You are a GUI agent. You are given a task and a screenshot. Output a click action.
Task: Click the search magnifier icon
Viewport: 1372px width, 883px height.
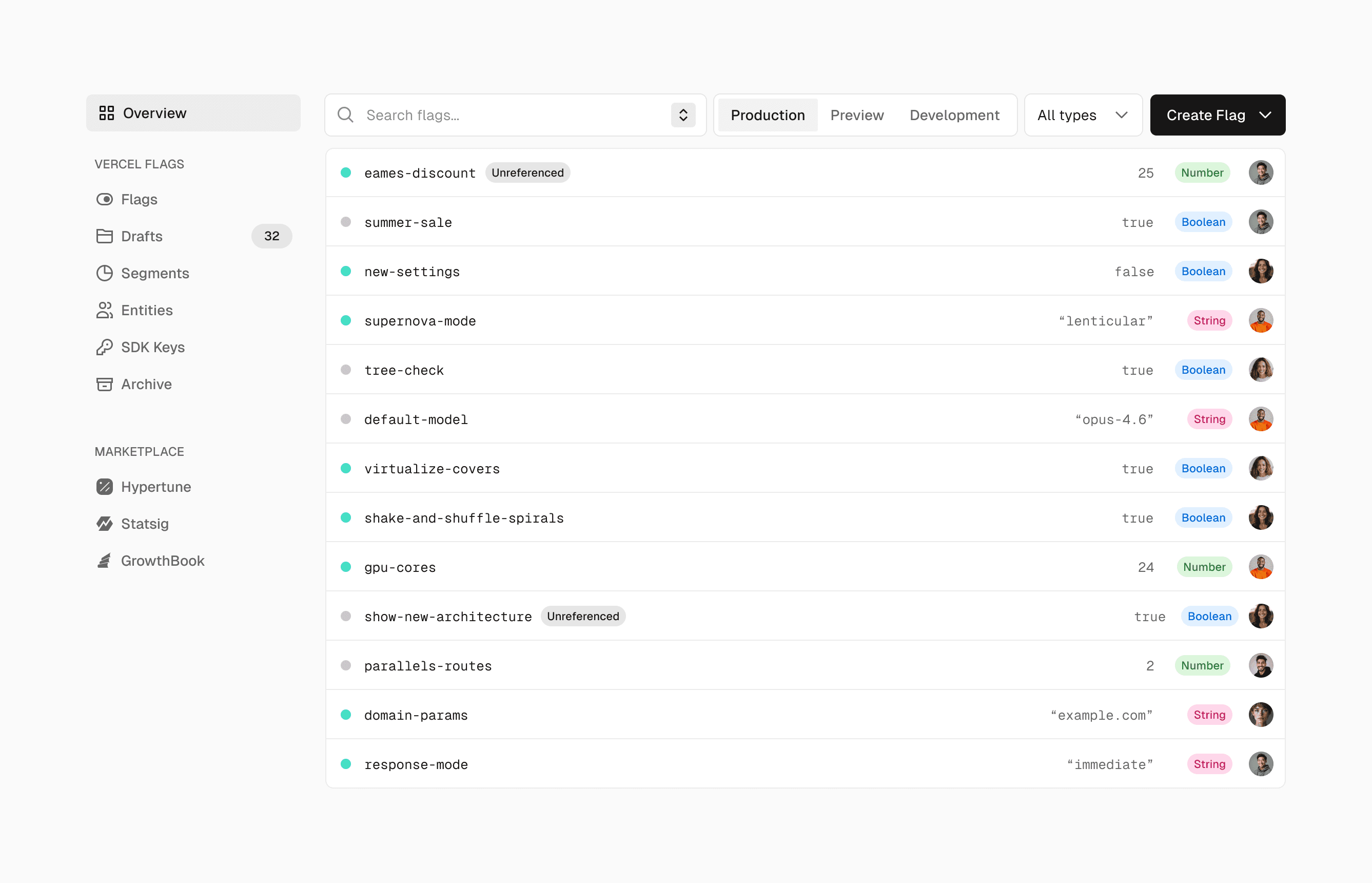pos(345,114)
